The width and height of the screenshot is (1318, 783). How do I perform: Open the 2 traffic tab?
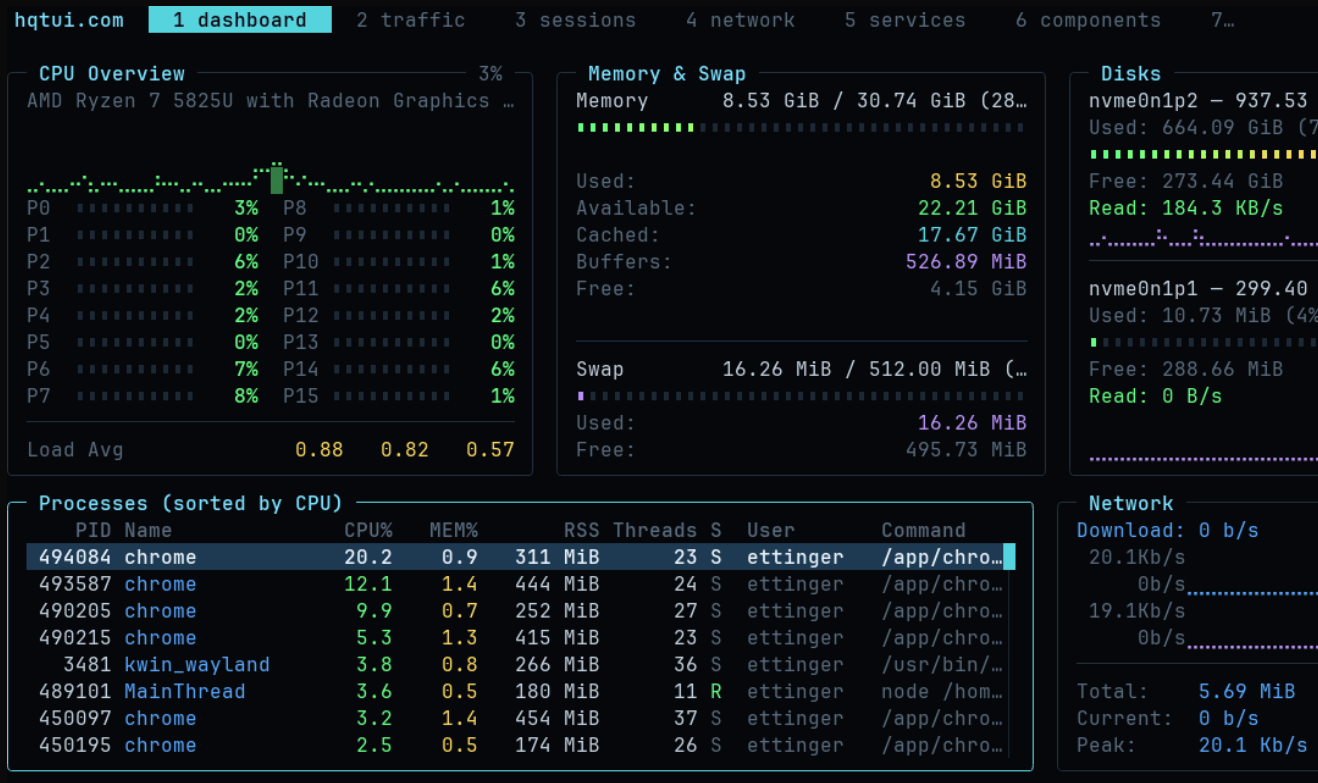[x=410, y=20]
